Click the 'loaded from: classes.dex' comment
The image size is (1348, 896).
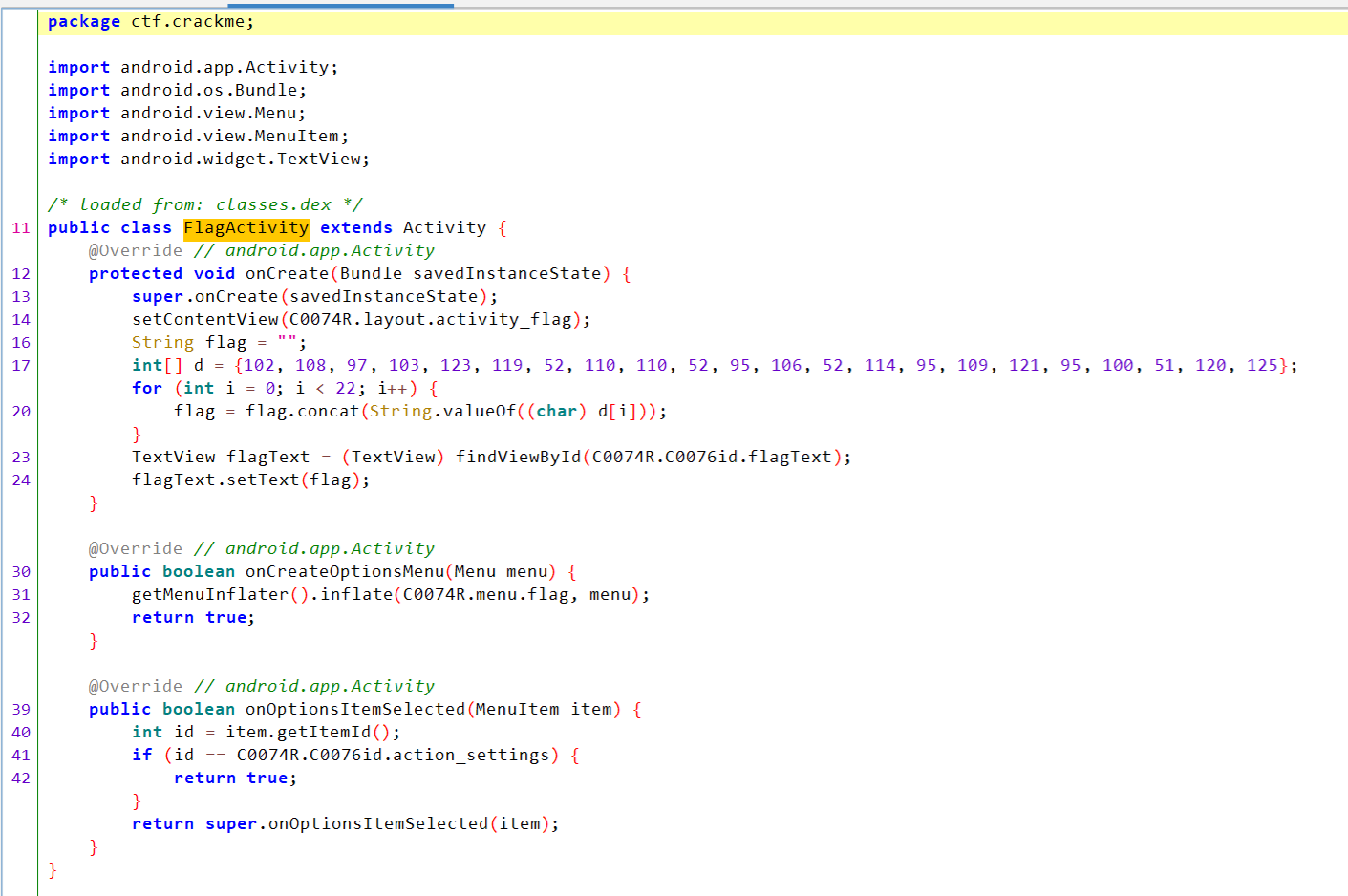(204, 204)
